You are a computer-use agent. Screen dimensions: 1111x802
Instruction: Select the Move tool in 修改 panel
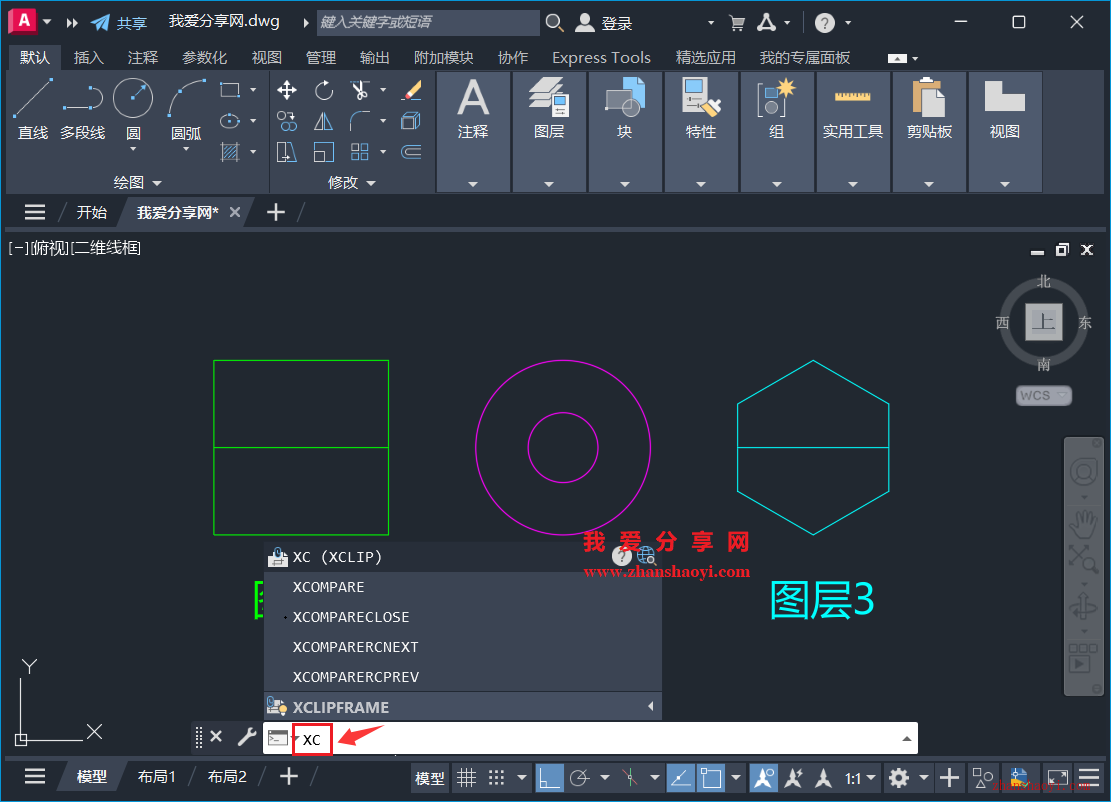click(286, 90)
